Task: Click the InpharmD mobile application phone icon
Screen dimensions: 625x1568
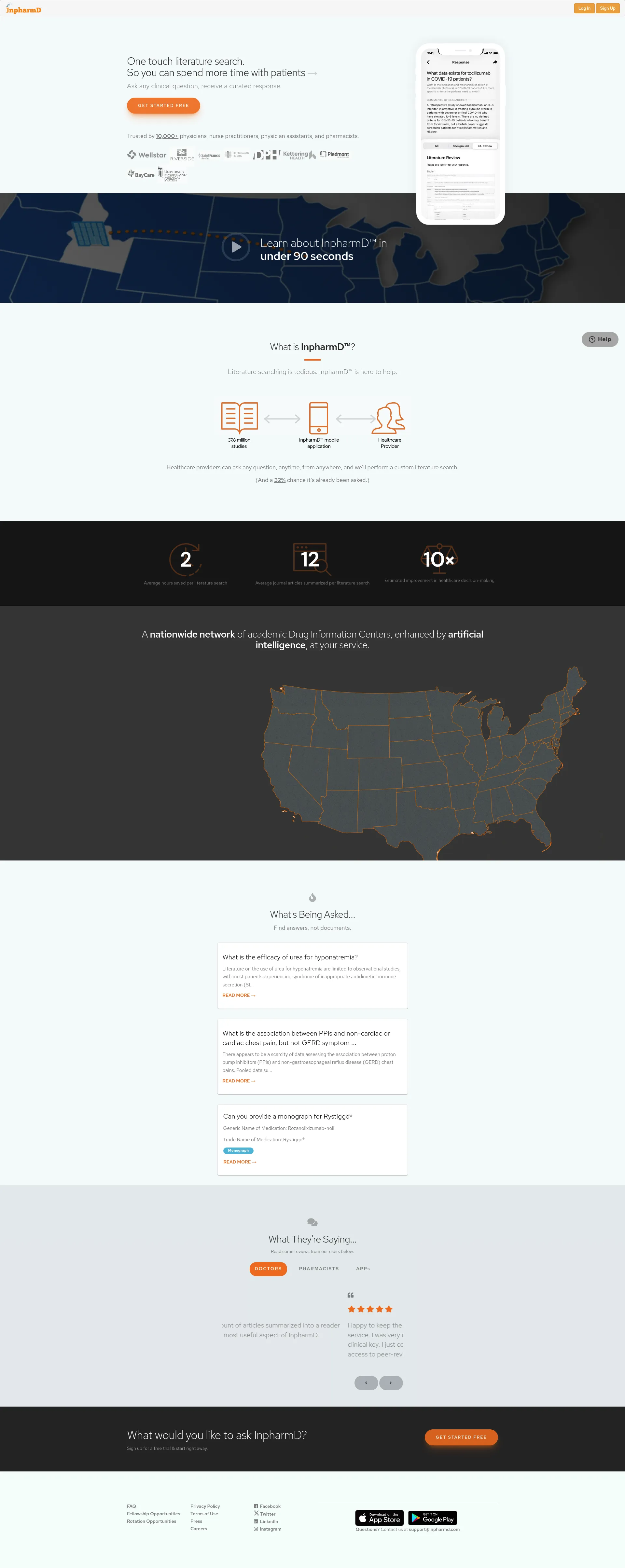Action: [318, 418]
